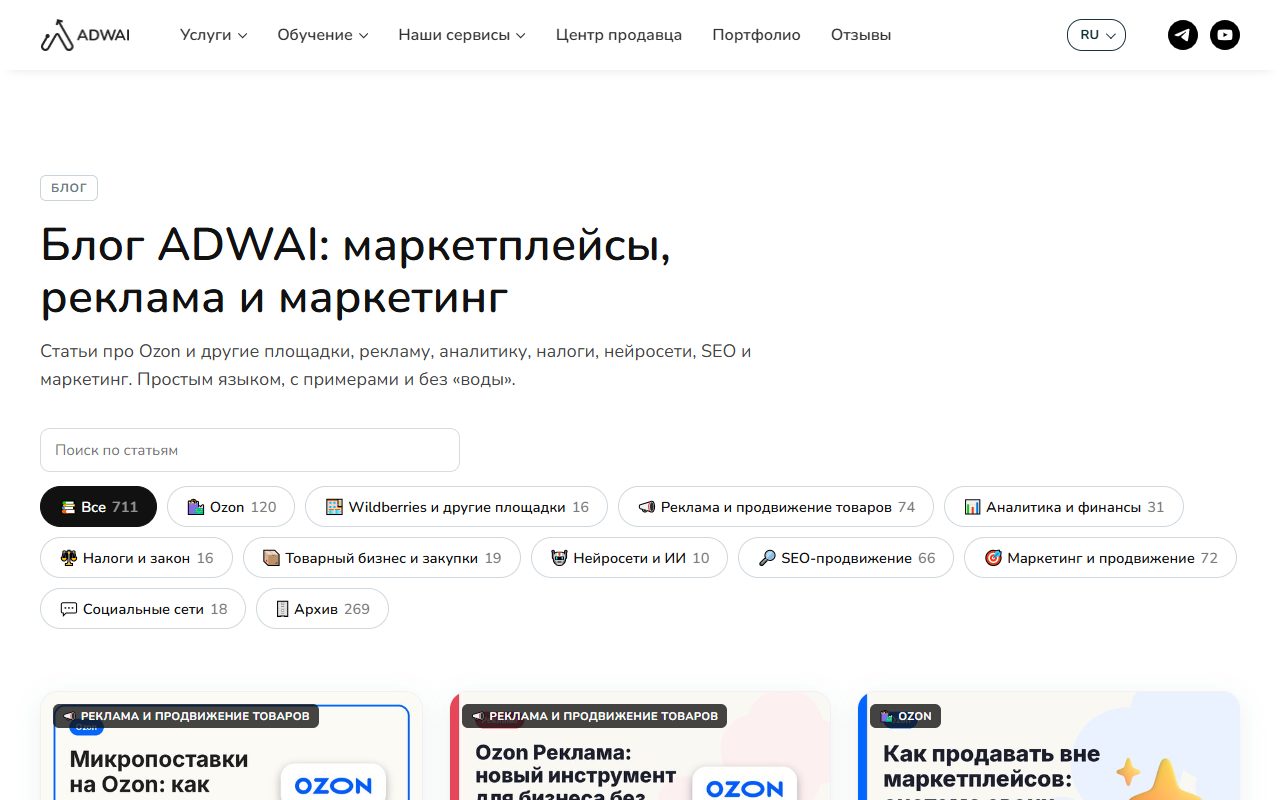Screen dimensions: 1280x800
Task: Open the ADWAI logo homepage
Action: coord(85,35)
